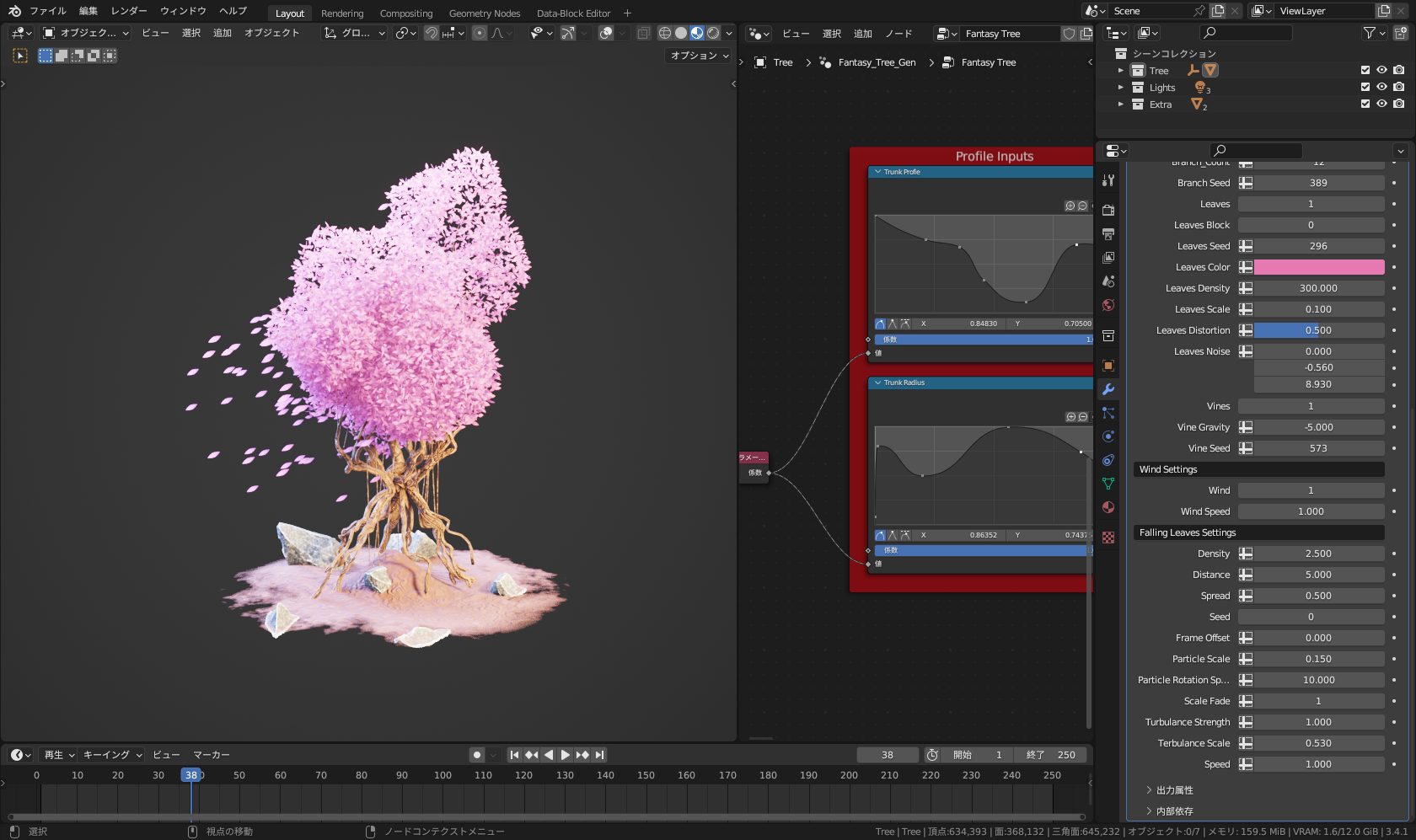Open the pink Leaves Color swatch
1416x840 pixels.
tap(1318, 267)
